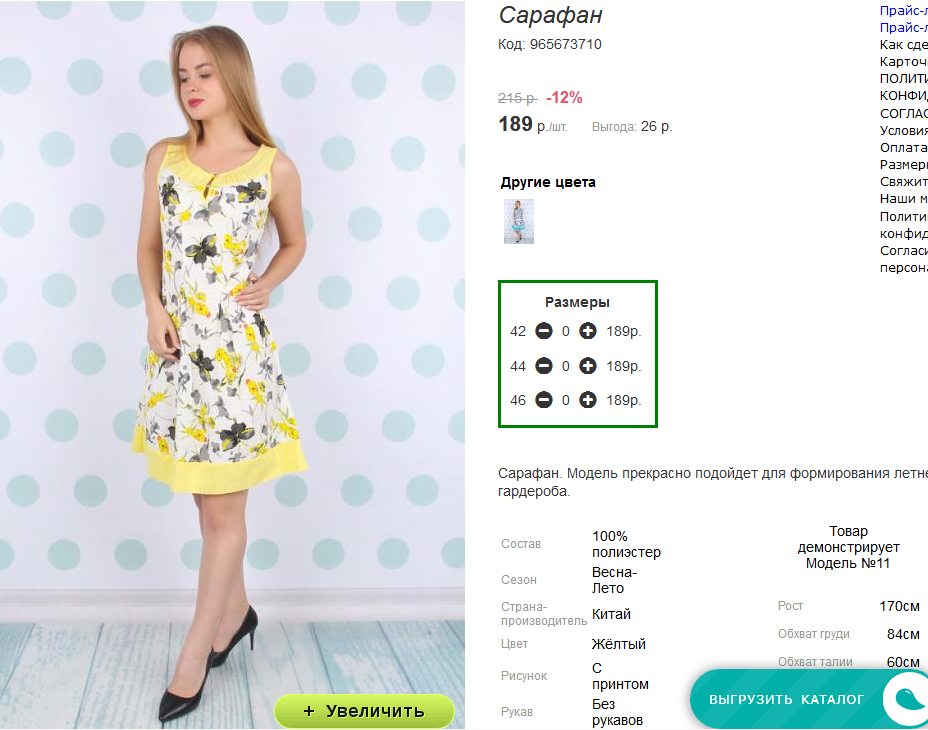Click the teal bird logo icon
Viewport: 928px width, 730px height.
pos(907,699)
